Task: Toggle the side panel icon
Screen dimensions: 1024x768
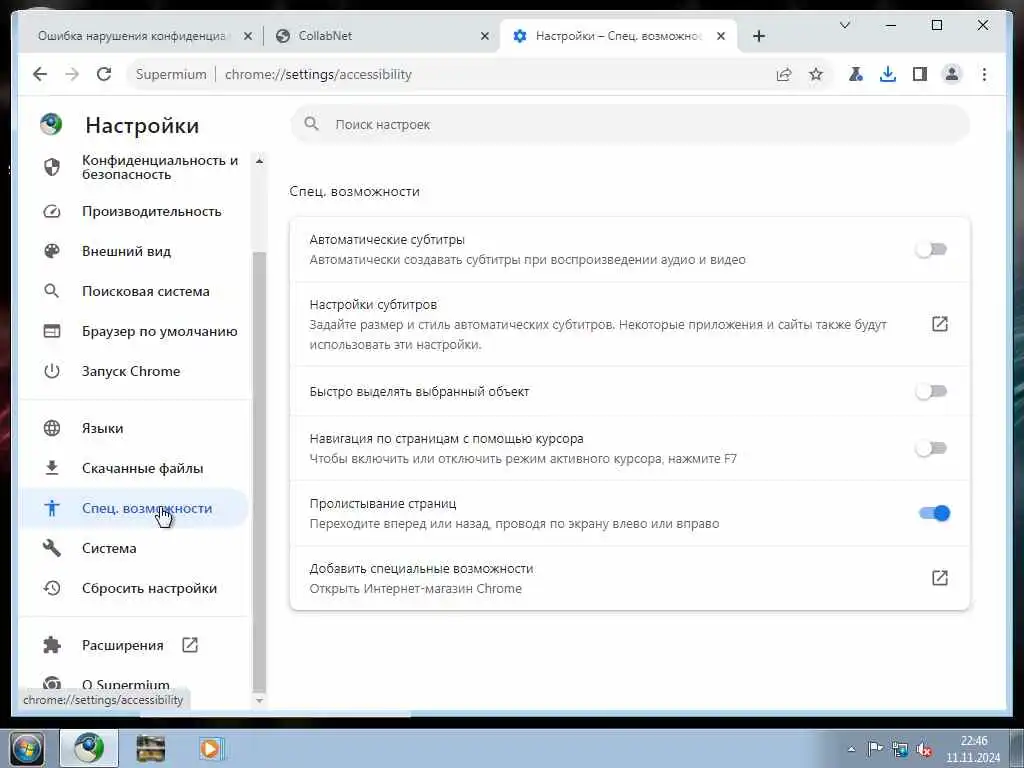Action: coord(920,74)
